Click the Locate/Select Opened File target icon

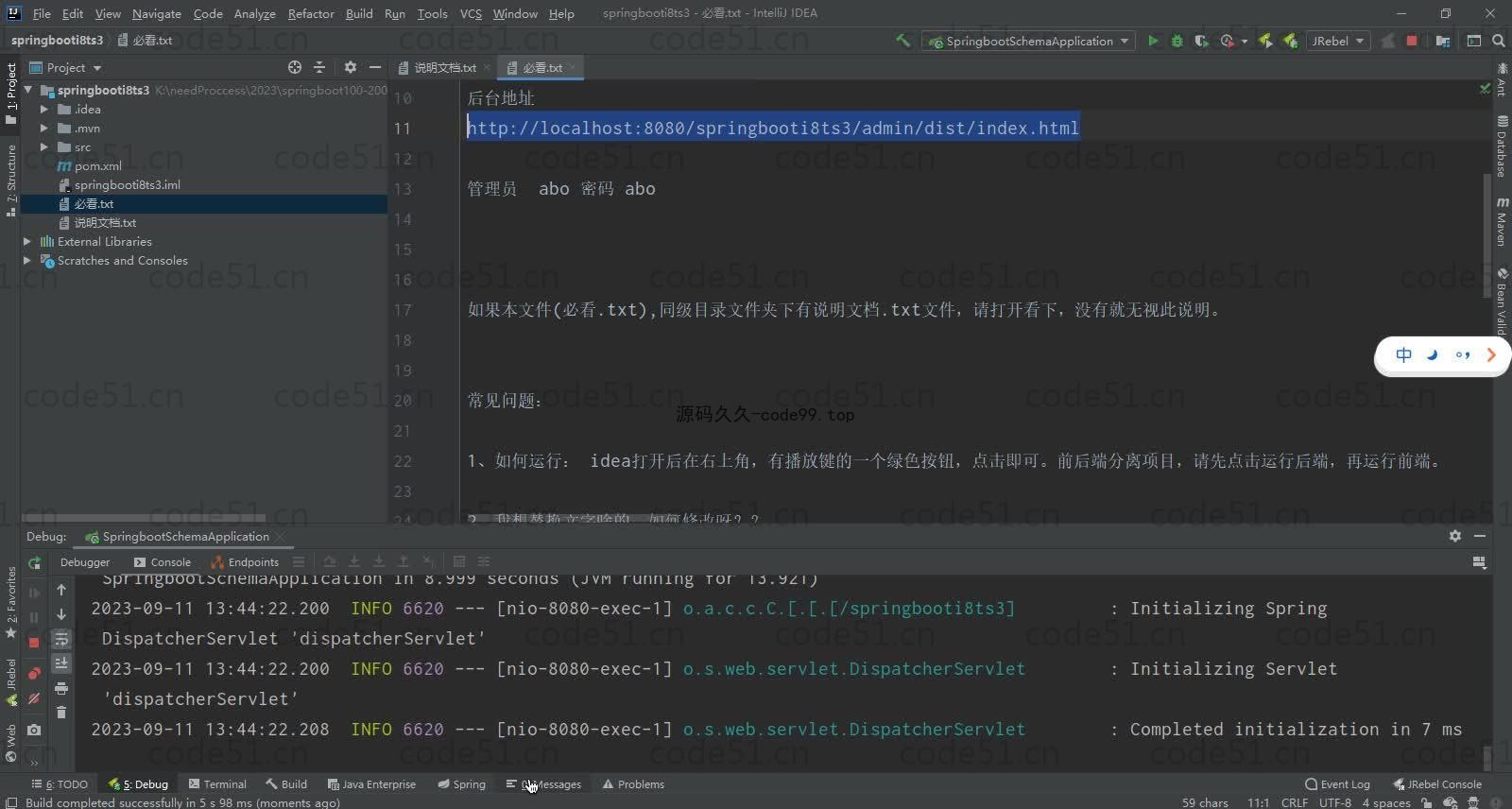coord(295,67)
